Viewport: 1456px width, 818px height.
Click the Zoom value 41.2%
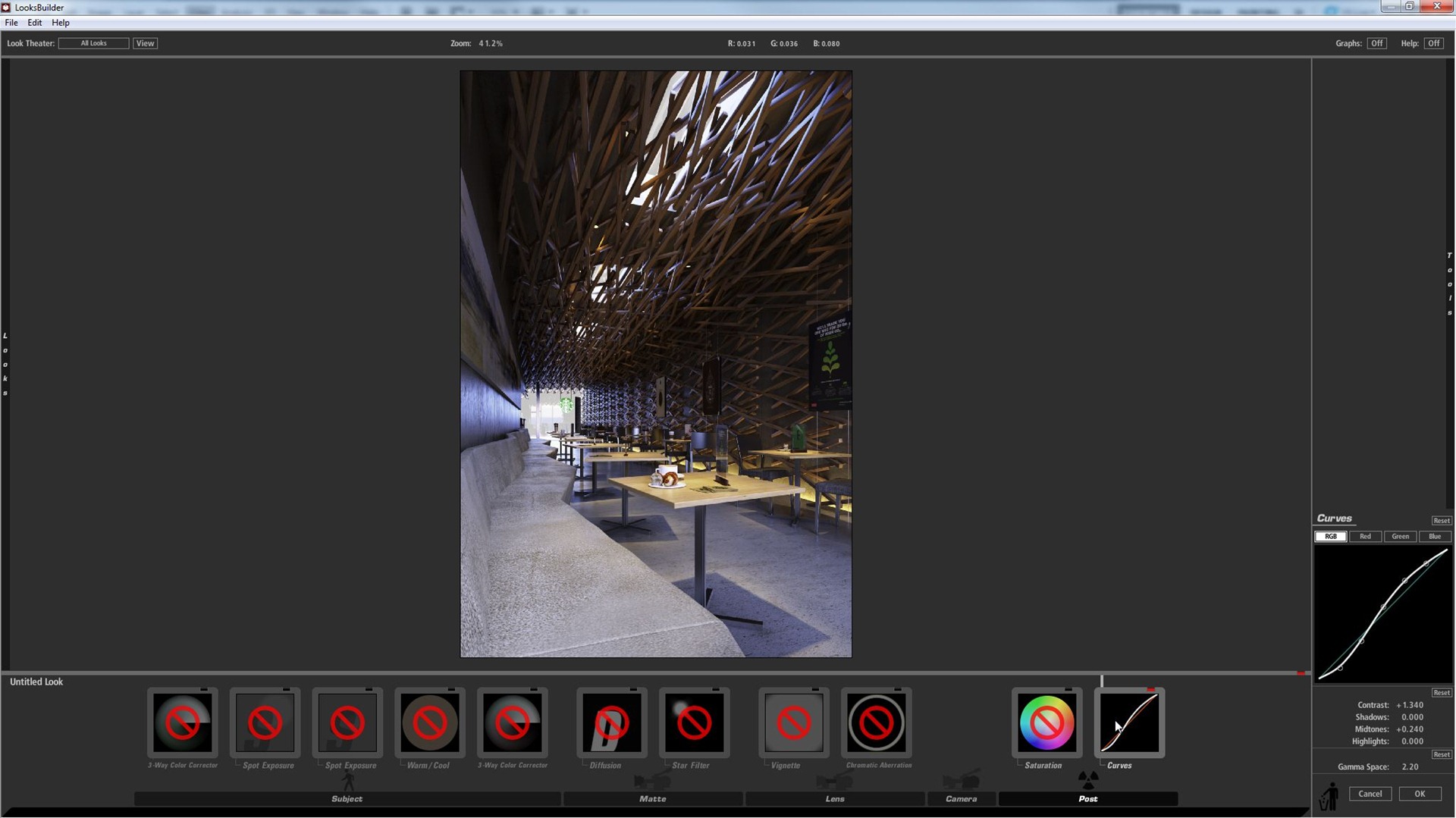click(x=491, y=43)
